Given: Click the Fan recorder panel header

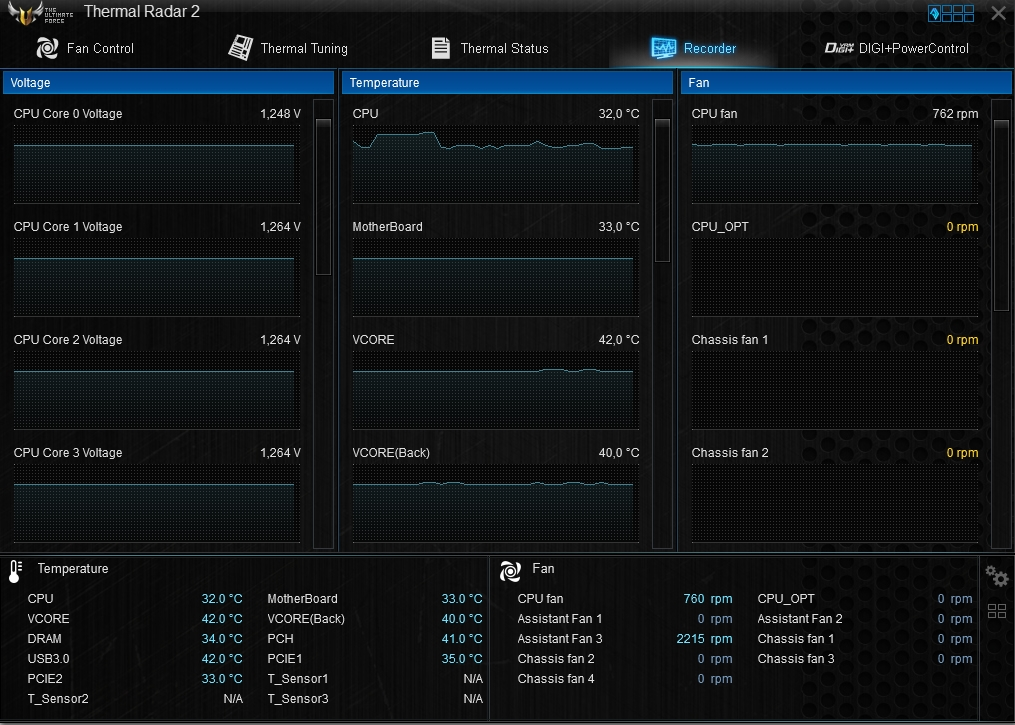Looking at the screenshot, I should point(846,83).
